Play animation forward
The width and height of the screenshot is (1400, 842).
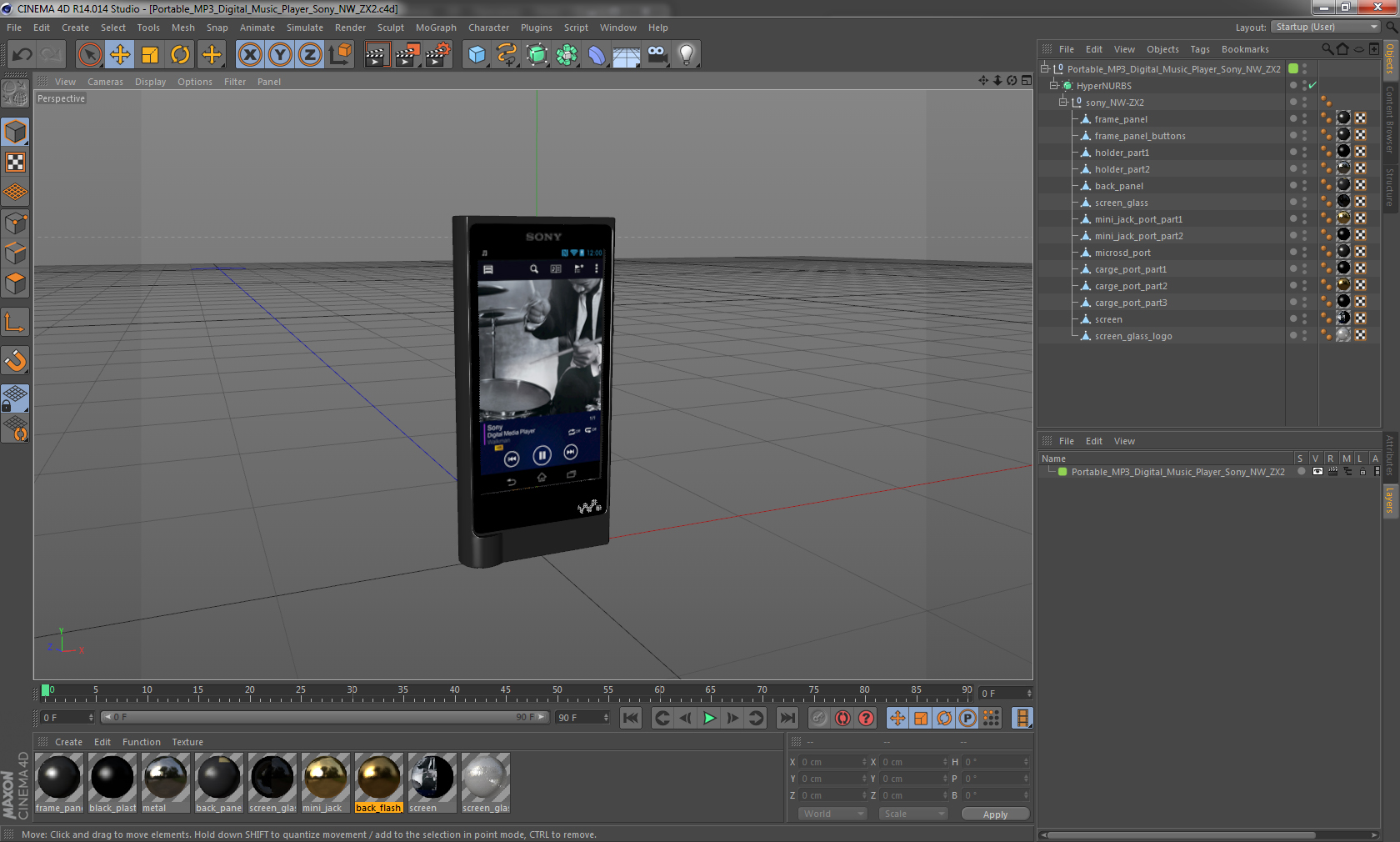709,718
